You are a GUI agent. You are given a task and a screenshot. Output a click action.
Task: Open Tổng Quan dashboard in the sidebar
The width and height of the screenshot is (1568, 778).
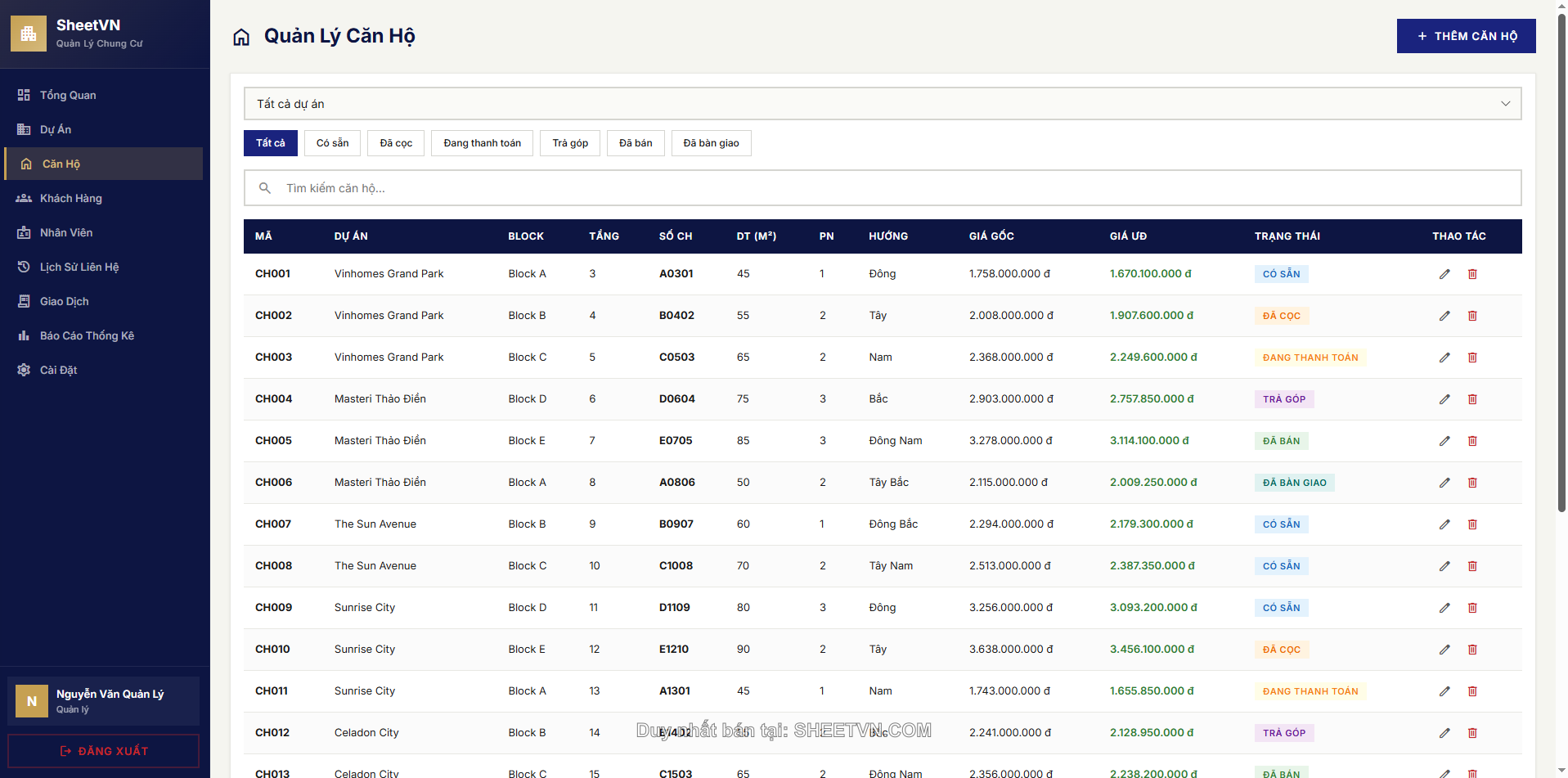coord(68,95)
